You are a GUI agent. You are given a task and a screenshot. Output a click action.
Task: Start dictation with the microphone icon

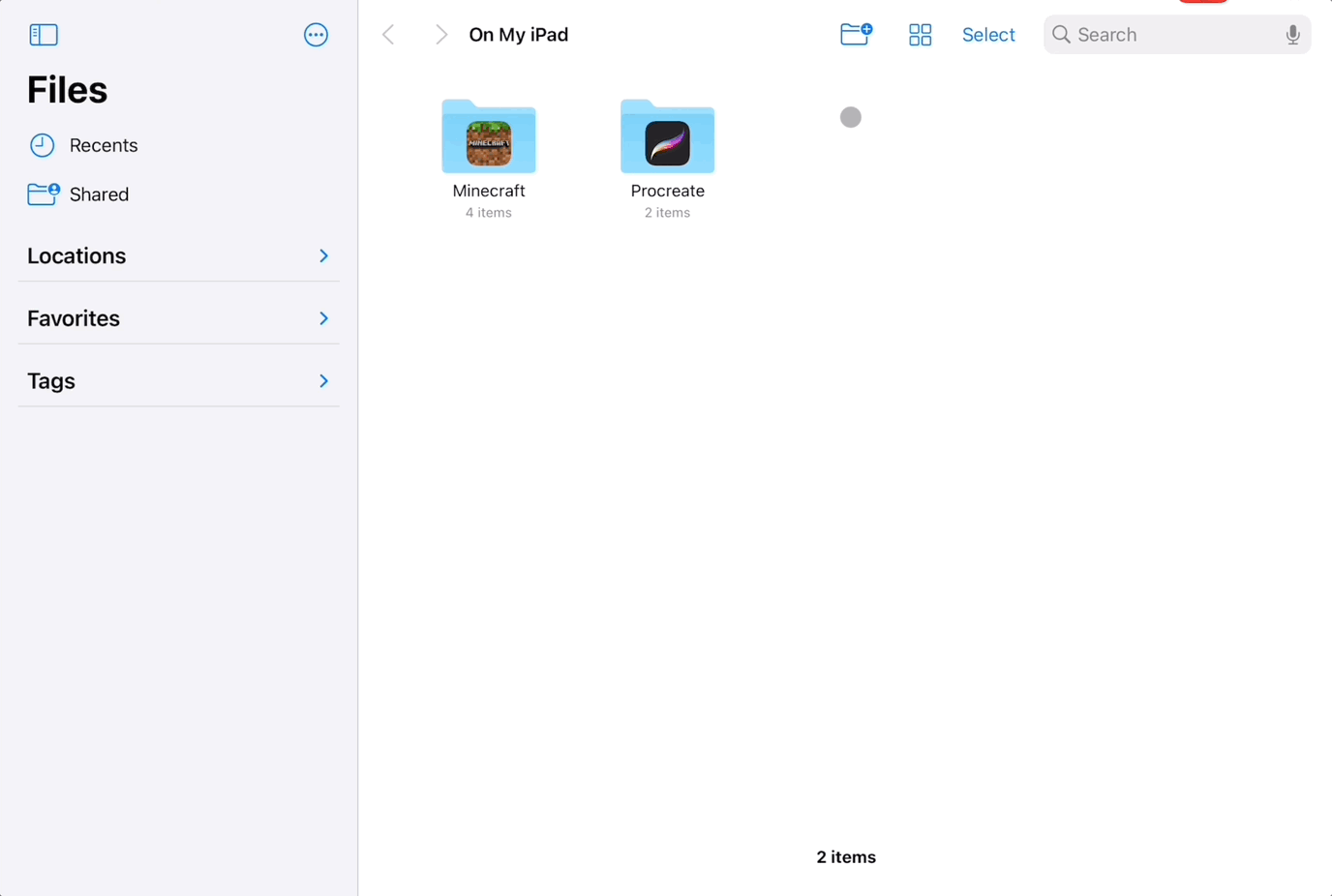[1292, 35]
